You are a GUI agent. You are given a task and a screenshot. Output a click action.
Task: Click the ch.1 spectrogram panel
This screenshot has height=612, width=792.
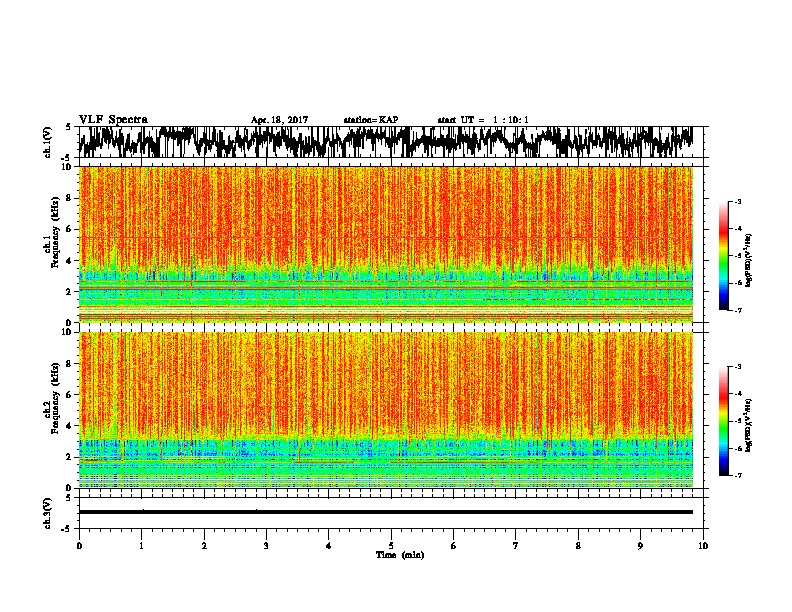386,244
